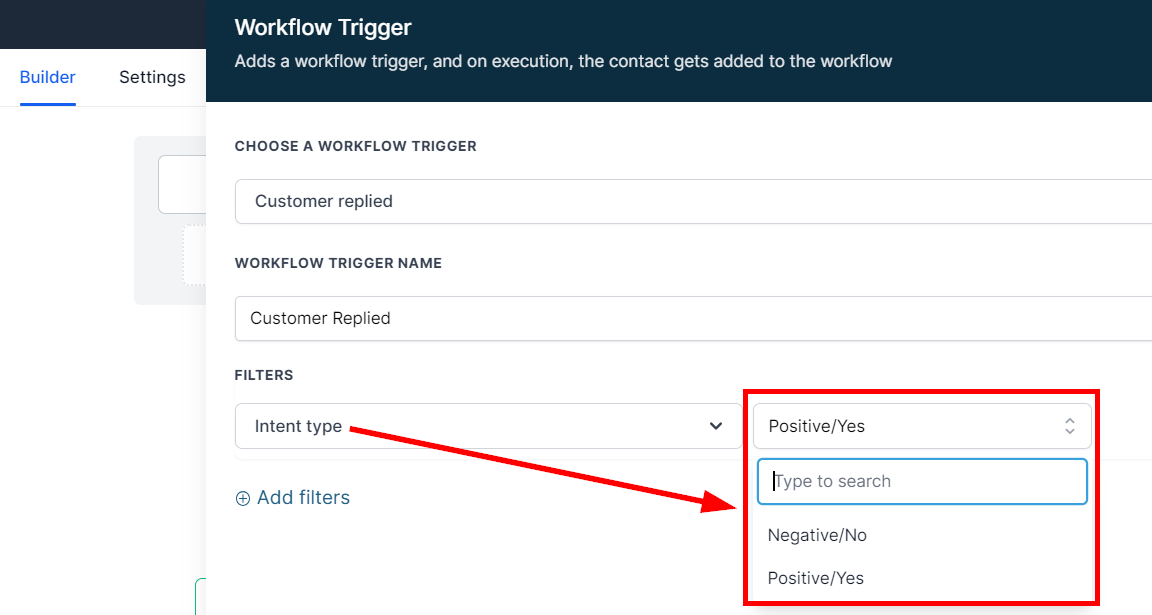The width and height of the screenshot is (1152, 615).
Task: Choose Positive/Yes in the options list
Action: pyautogui.click(x=816, y=578)
